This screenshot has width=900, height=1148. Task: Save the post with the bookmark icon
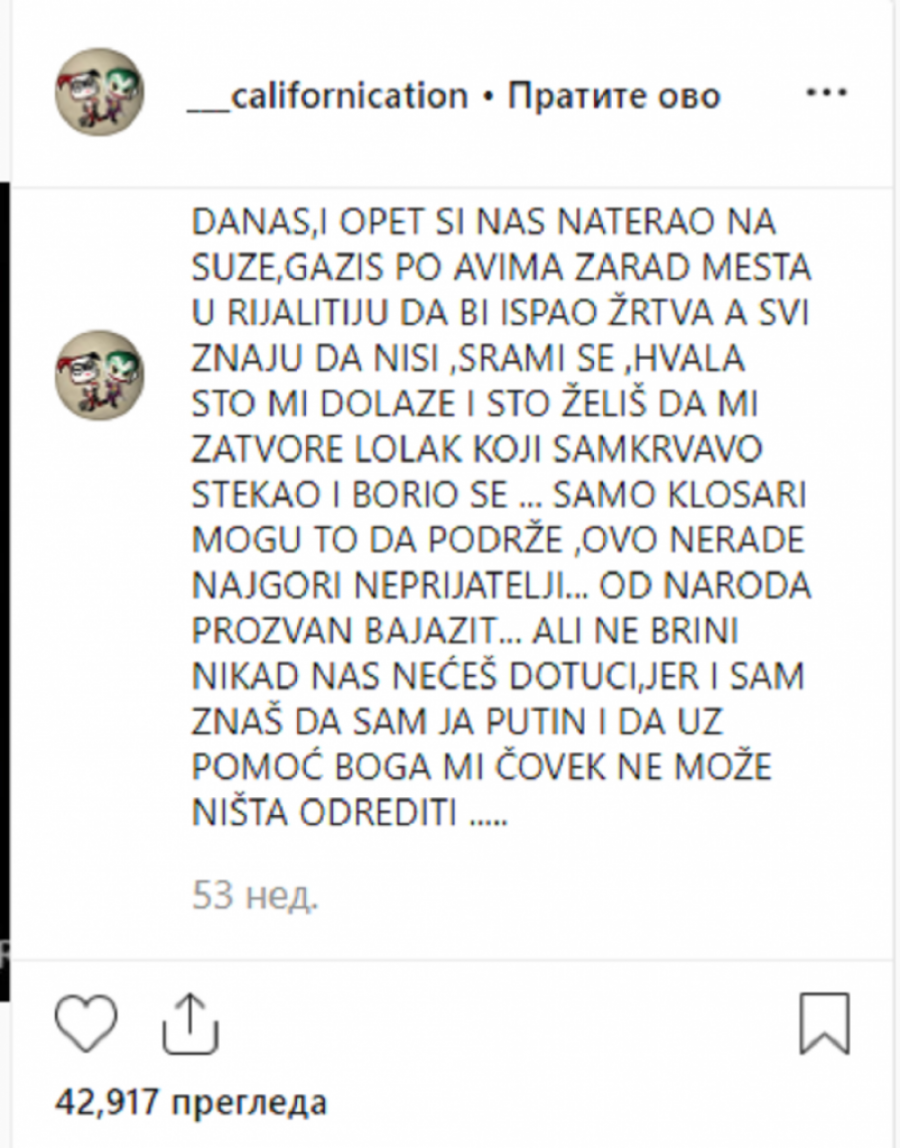pyautogui.click(x=825, y=1023)
